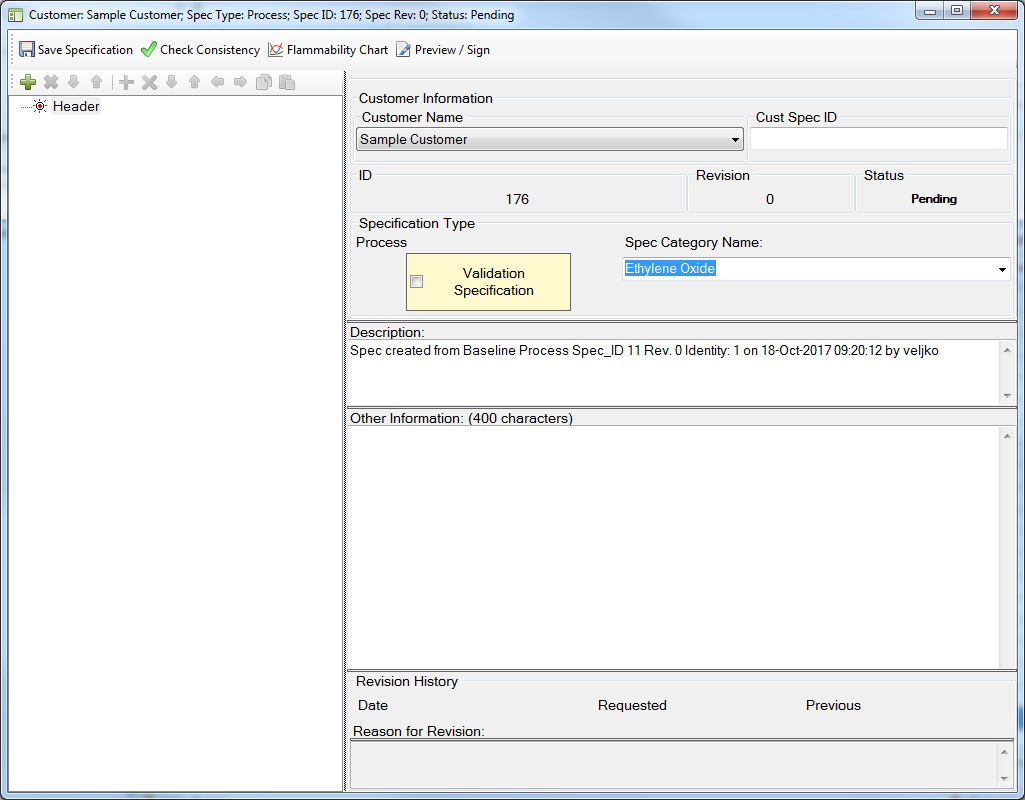Enable the Validation Specification checkbox

pyautogui.click(x=417, y=282)
